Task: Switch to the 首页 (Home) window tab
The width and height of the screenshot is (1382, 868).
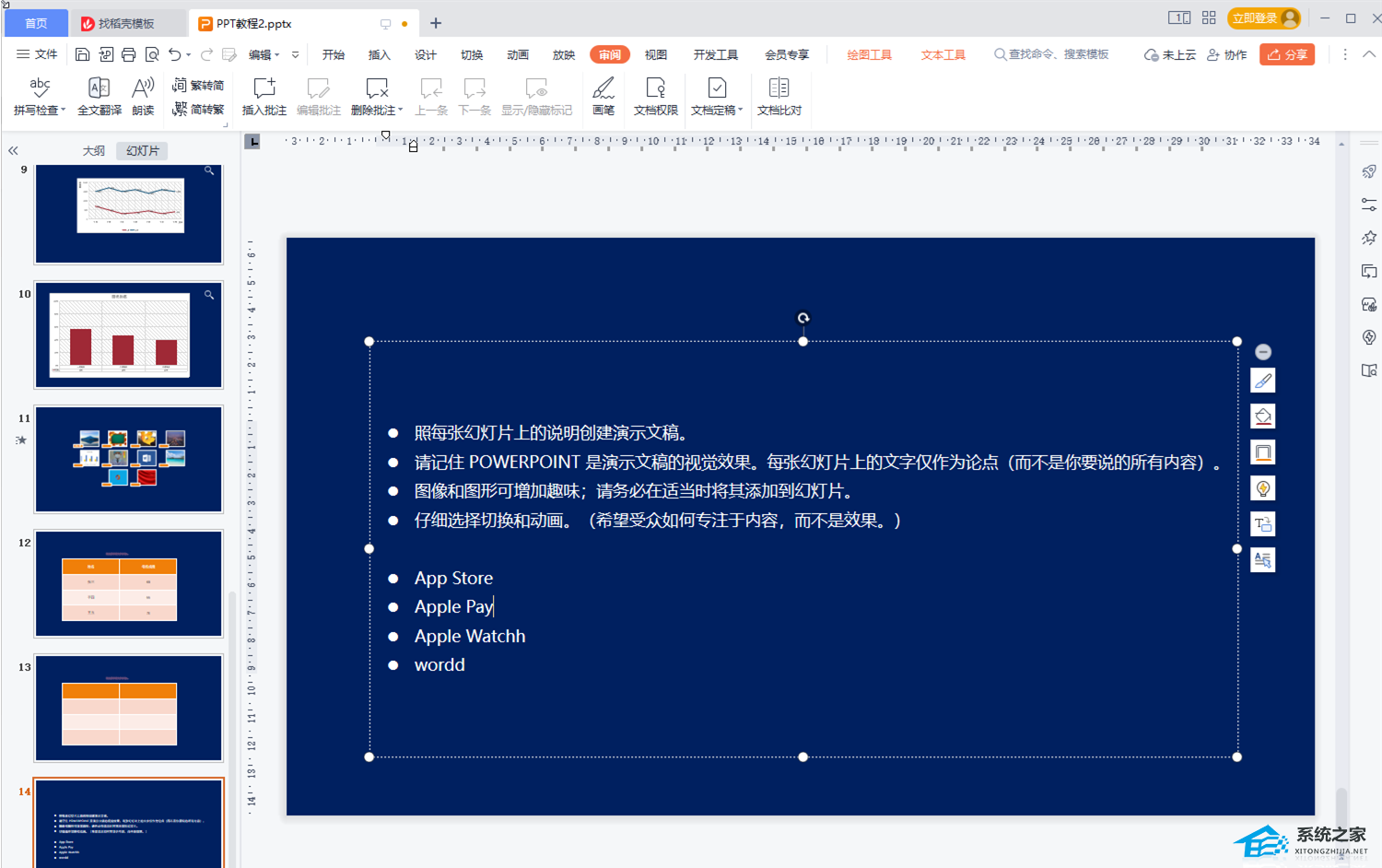Action: [x=36, y=23]
